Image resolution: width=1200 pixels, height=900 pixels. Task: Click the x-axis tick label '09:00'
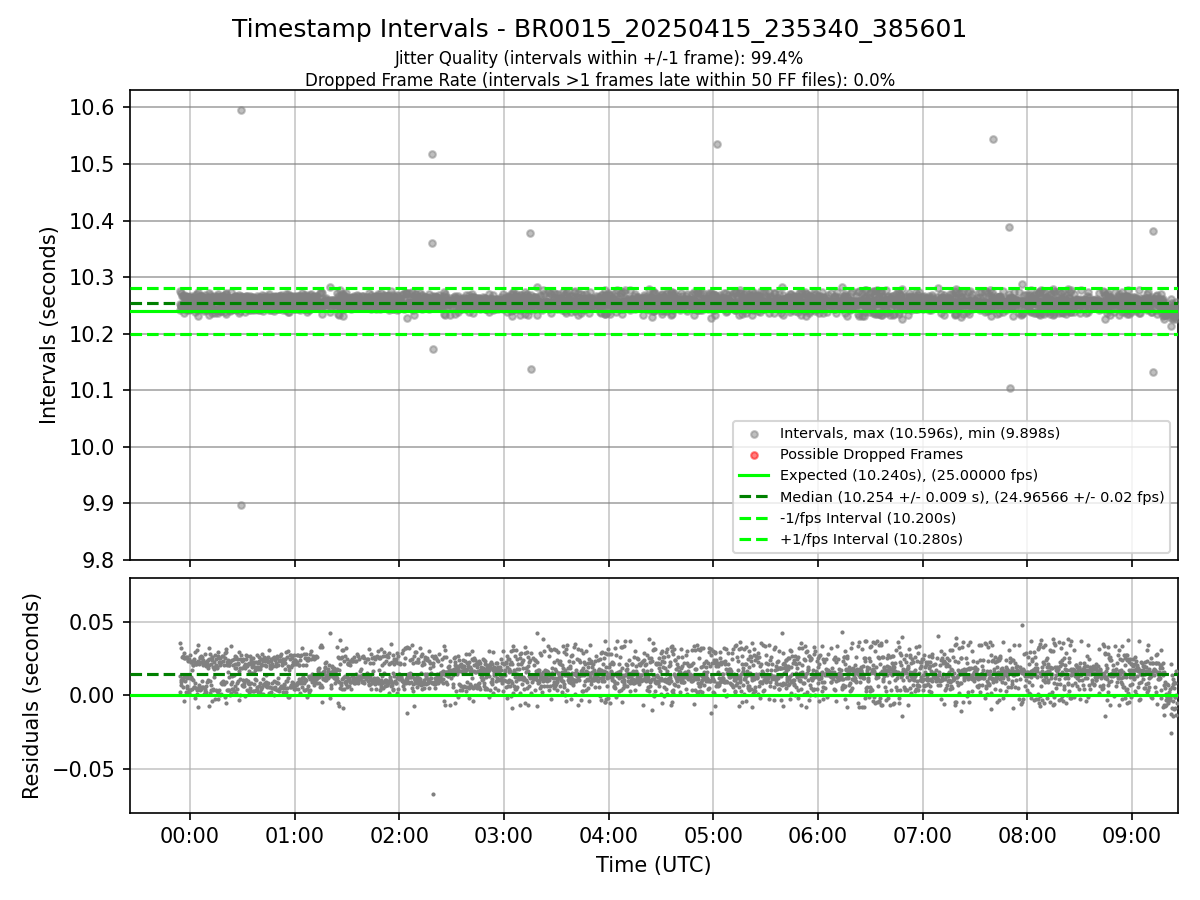point(1131,836)
